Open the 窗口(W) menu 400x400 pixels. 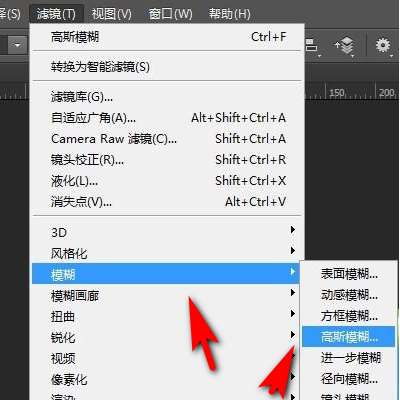tap(170, 14)
